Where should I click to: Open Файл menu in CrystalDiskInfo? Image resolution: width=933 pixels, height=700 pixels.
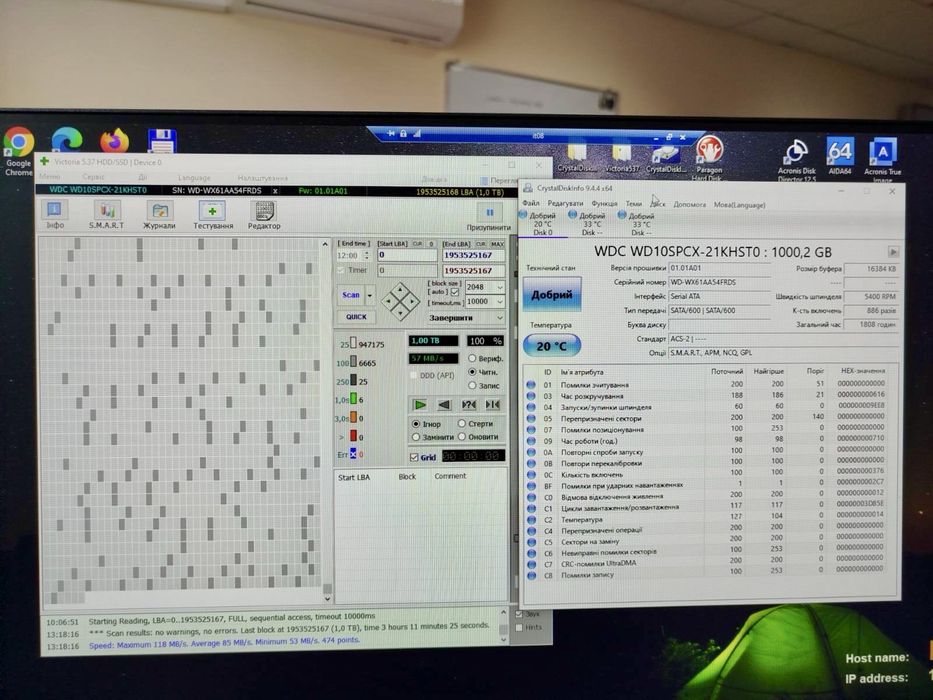(x=531, y=203)
